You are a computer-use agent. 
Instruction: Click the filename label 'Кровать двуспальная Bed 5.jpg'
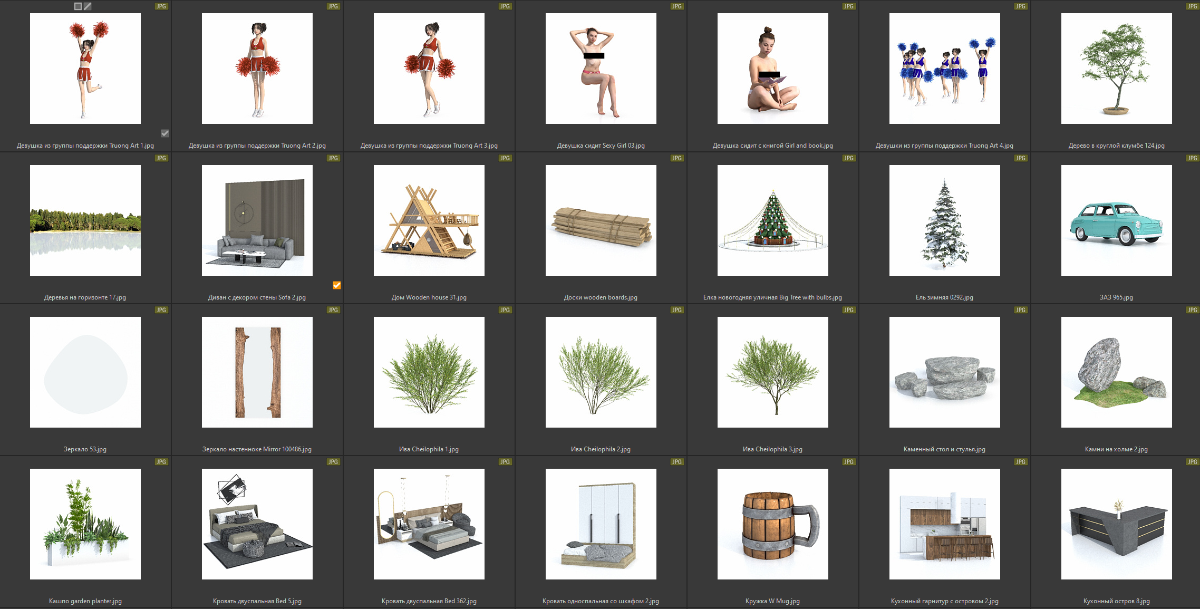click(x=257, y=601)
